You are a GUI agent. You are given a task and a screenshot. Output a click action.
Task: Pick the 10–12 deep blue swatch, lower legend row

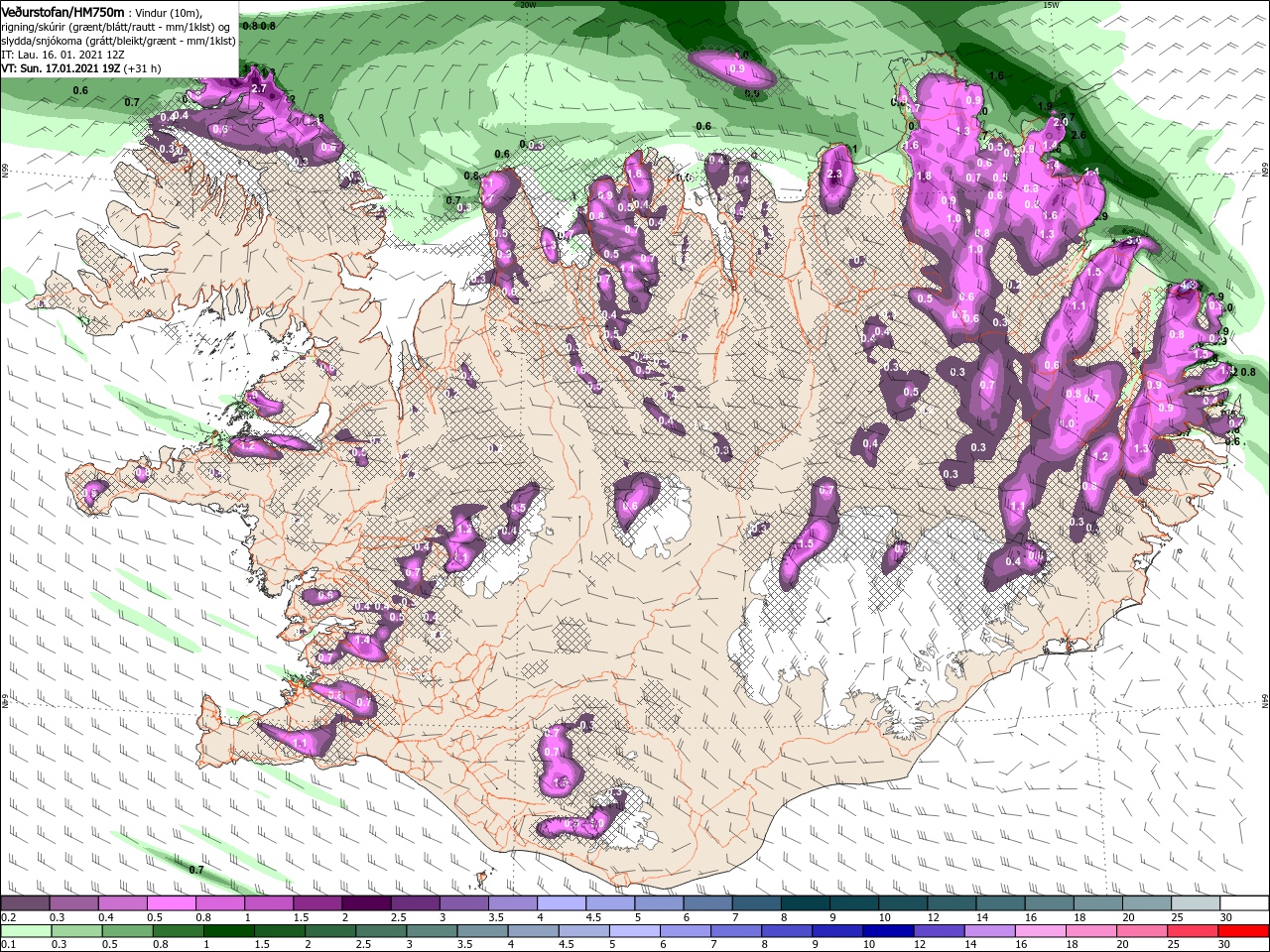tap(889, 931)
